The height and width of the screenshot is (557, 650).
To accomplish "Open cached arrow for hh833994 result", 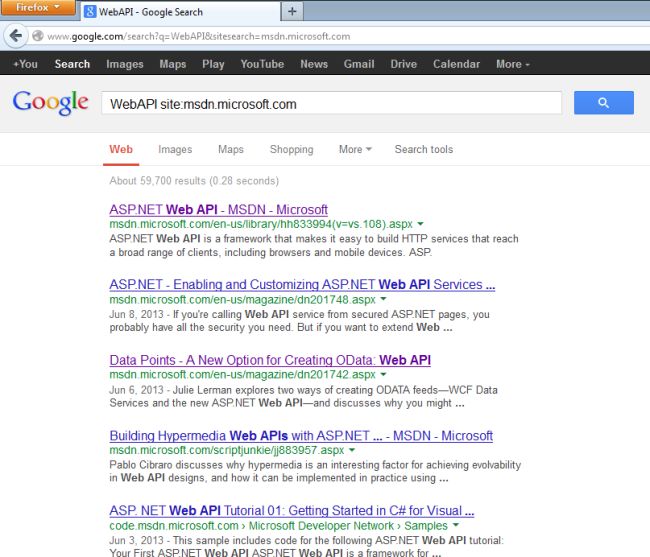I will point(420,224).
